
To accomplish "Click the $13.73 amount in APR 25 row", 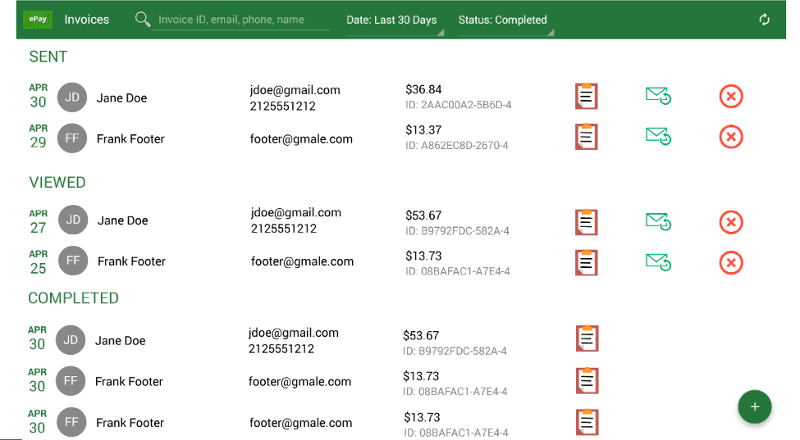I will (423, 256).
